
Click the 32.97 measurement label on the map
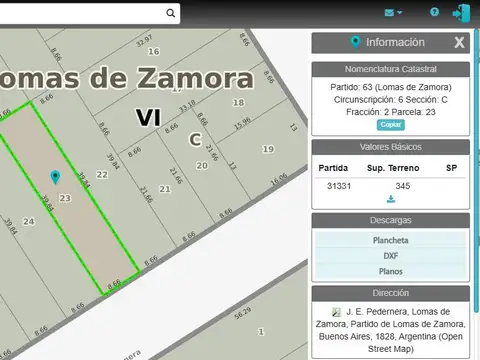144,41
